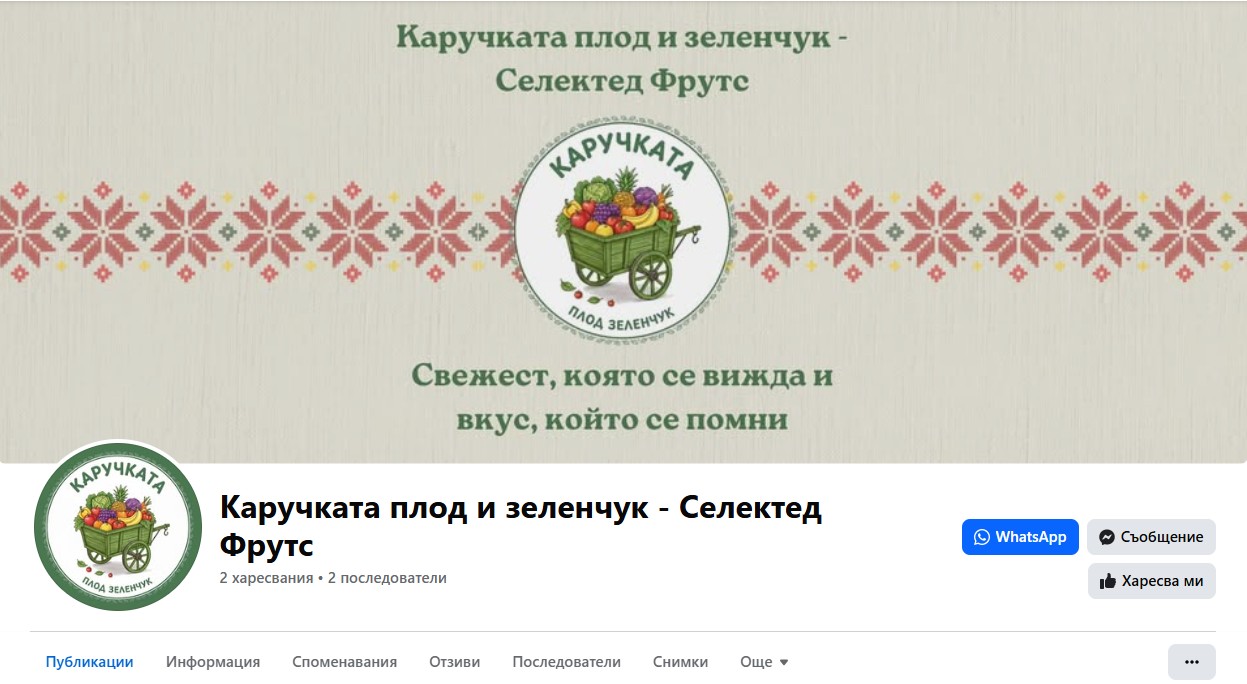View the Последователи tab
This screenshot has width=1247, height=684.
point(567,662)
